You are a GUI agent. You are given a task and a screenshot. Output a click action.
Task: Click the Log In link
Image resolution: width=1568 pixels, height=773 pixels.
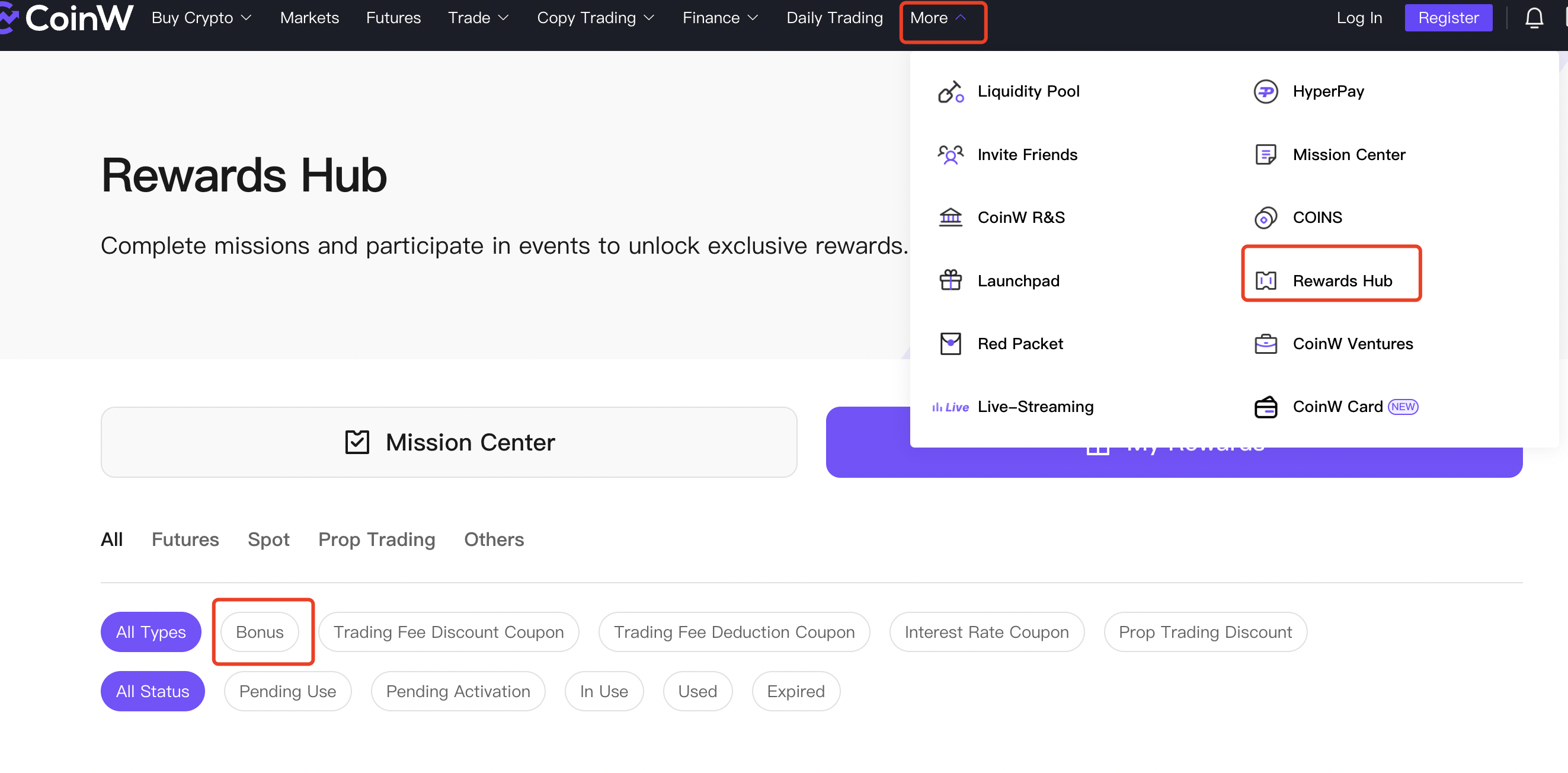1359,18
